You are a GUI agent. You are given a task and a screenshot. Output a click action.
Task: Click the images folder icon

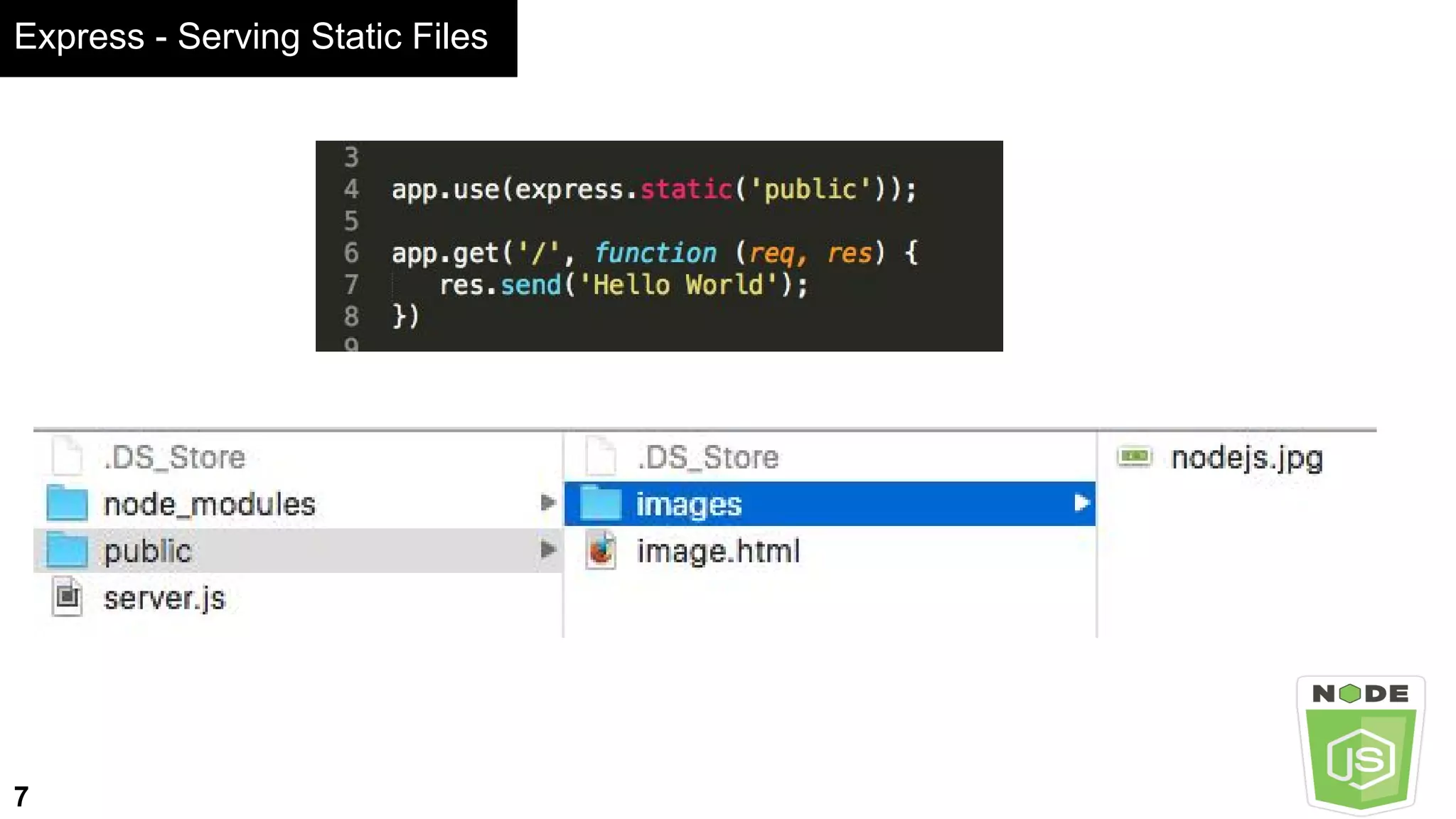pyautogui.click(x=601, y=503)
